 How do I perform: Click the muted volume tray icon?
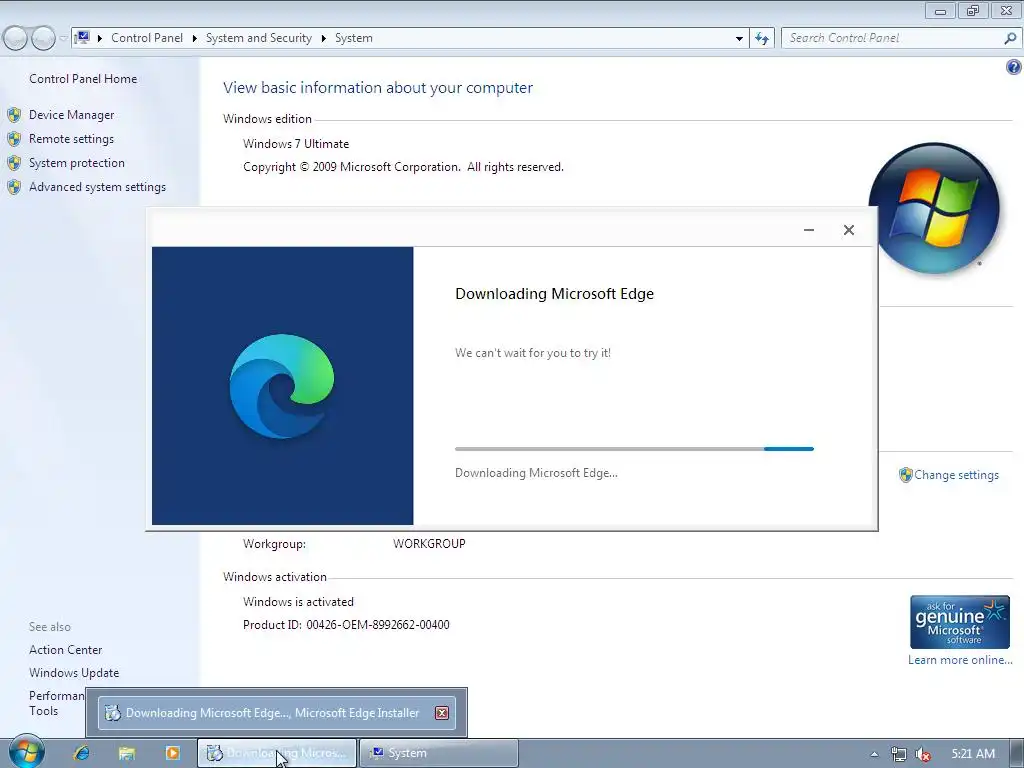click(x=923, y=754)
